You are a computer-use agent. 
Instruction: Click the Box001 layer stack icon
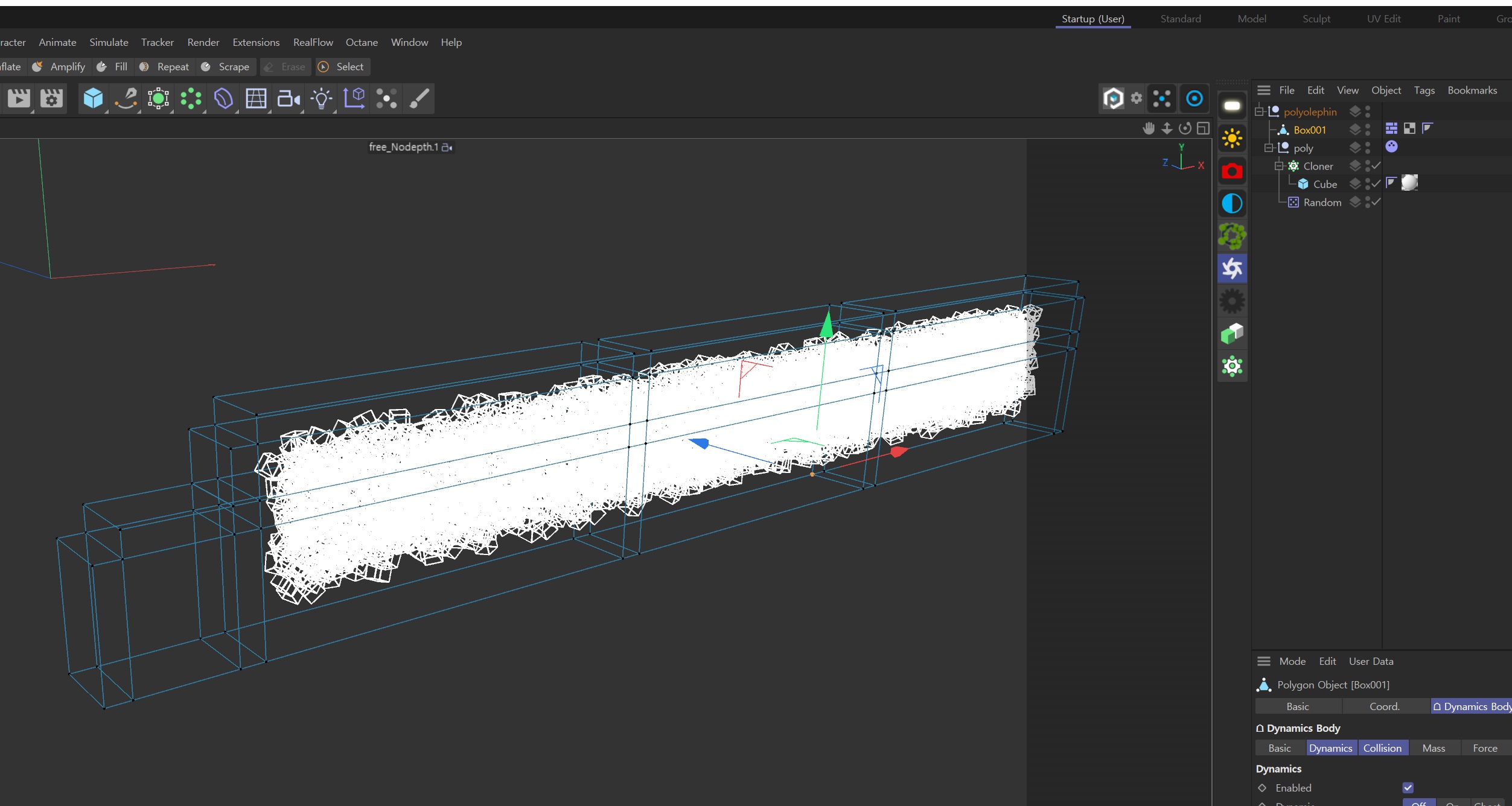coord(1355,130)
